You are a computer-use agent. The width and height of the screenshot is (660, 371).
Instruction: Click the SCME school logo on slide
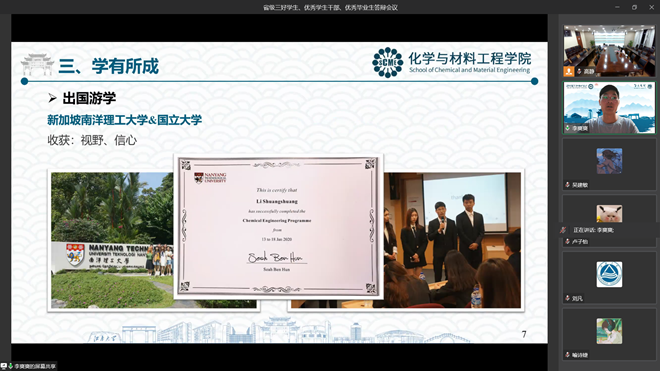point(388,63)
